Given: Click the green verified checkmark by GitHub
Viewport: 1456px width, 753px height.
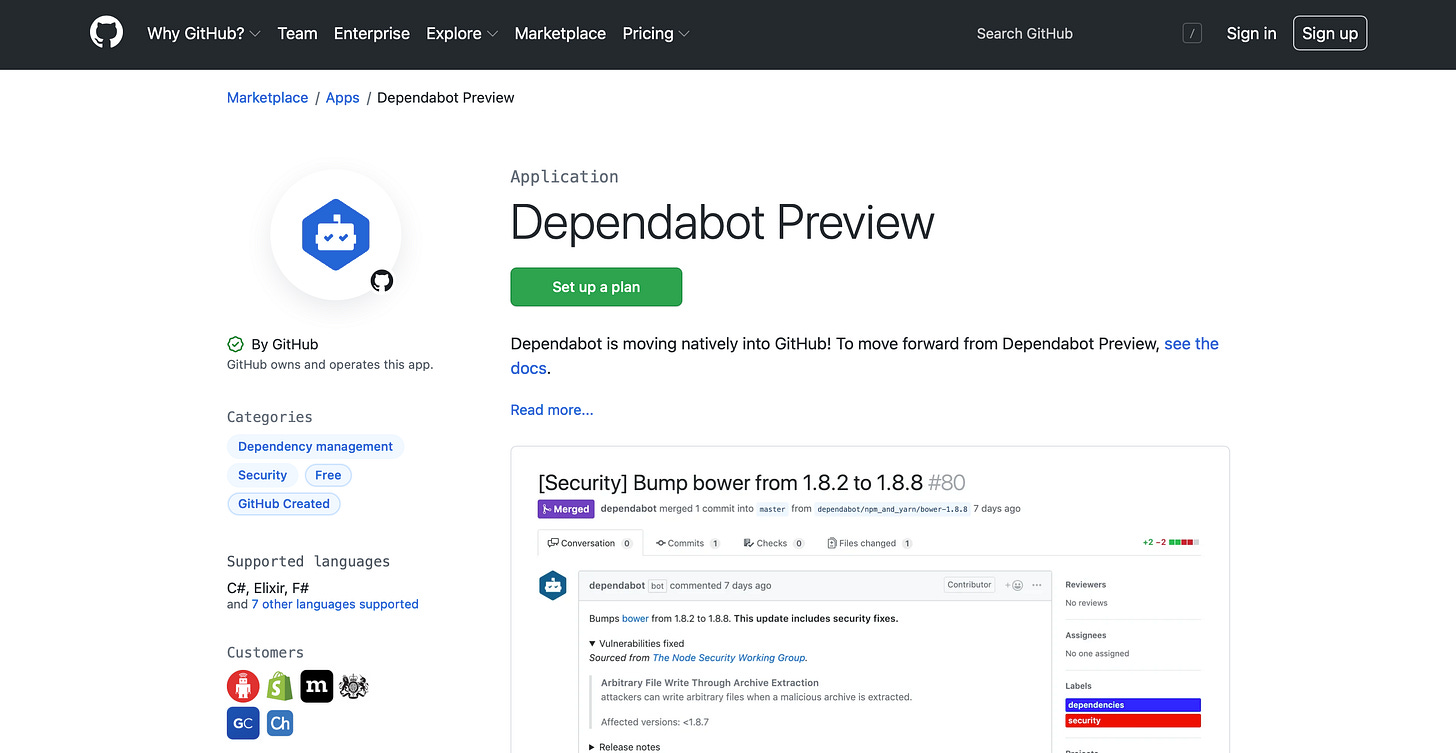Looking at the screenshot, I should coord(236,344).
